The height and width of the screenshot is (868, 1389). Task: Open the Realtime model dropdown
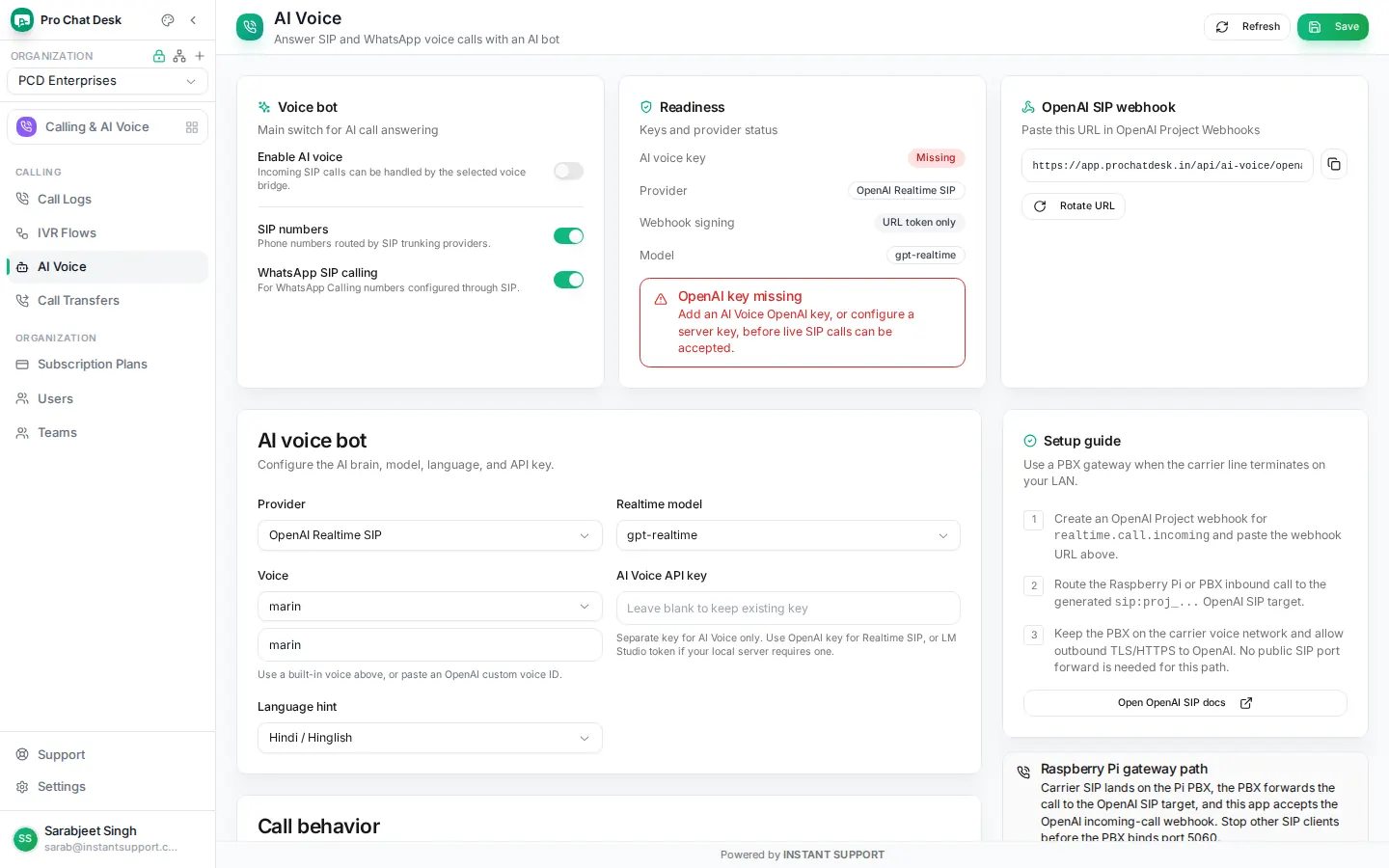[x=788, y=535]
